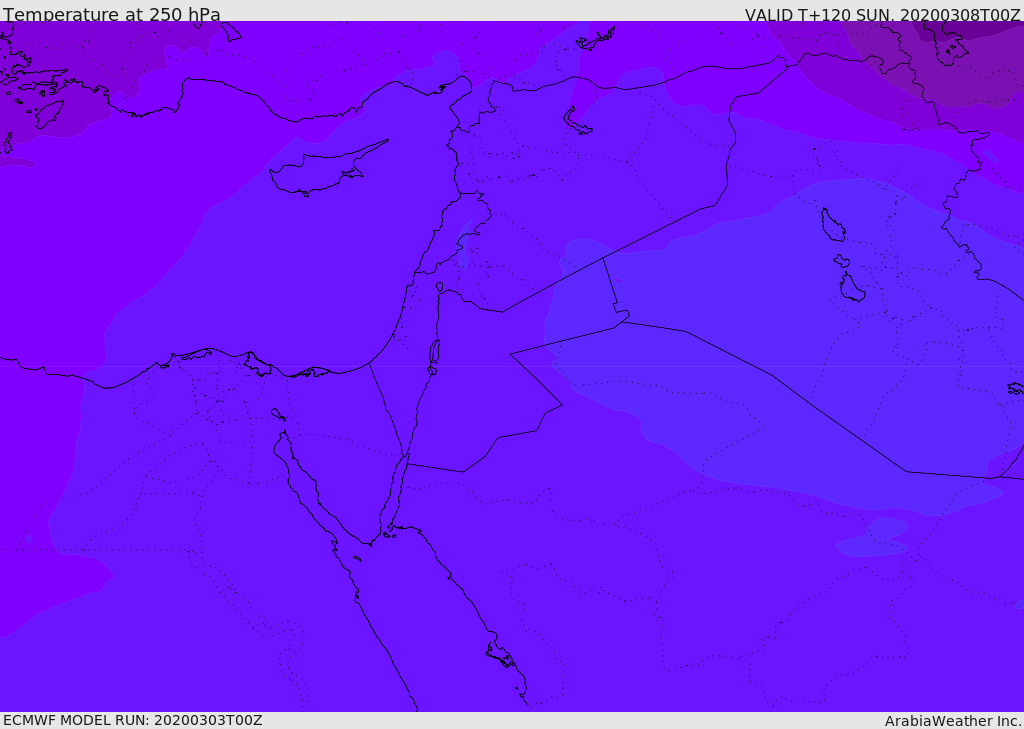The image size is (1024, 729).
Task: Click the 'VALID T+120 SUN. 20200308T00Z' label
Action: pos(882,14)
